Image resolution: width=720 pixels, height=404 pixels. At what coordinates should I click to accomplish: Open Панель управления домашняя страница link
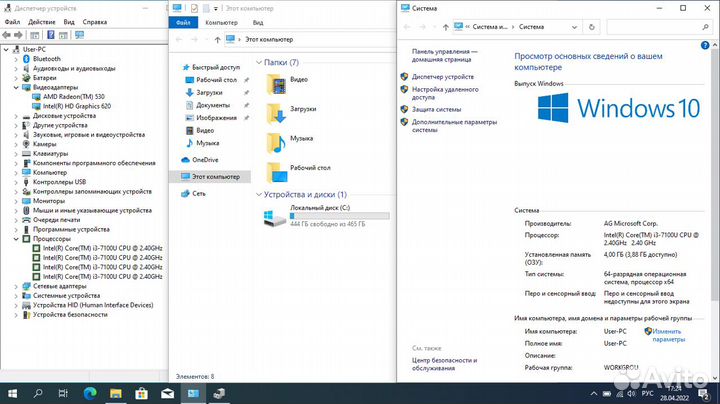[444, 56]
